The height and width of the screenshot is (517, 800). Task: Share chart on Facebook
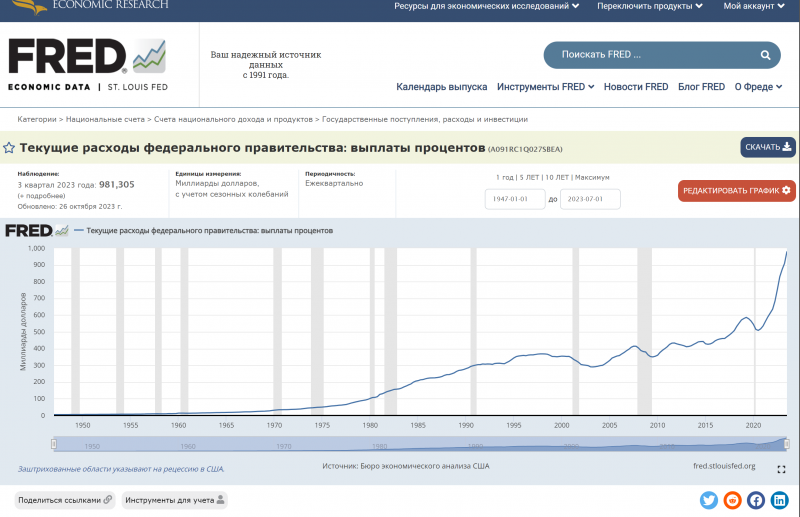756,500
